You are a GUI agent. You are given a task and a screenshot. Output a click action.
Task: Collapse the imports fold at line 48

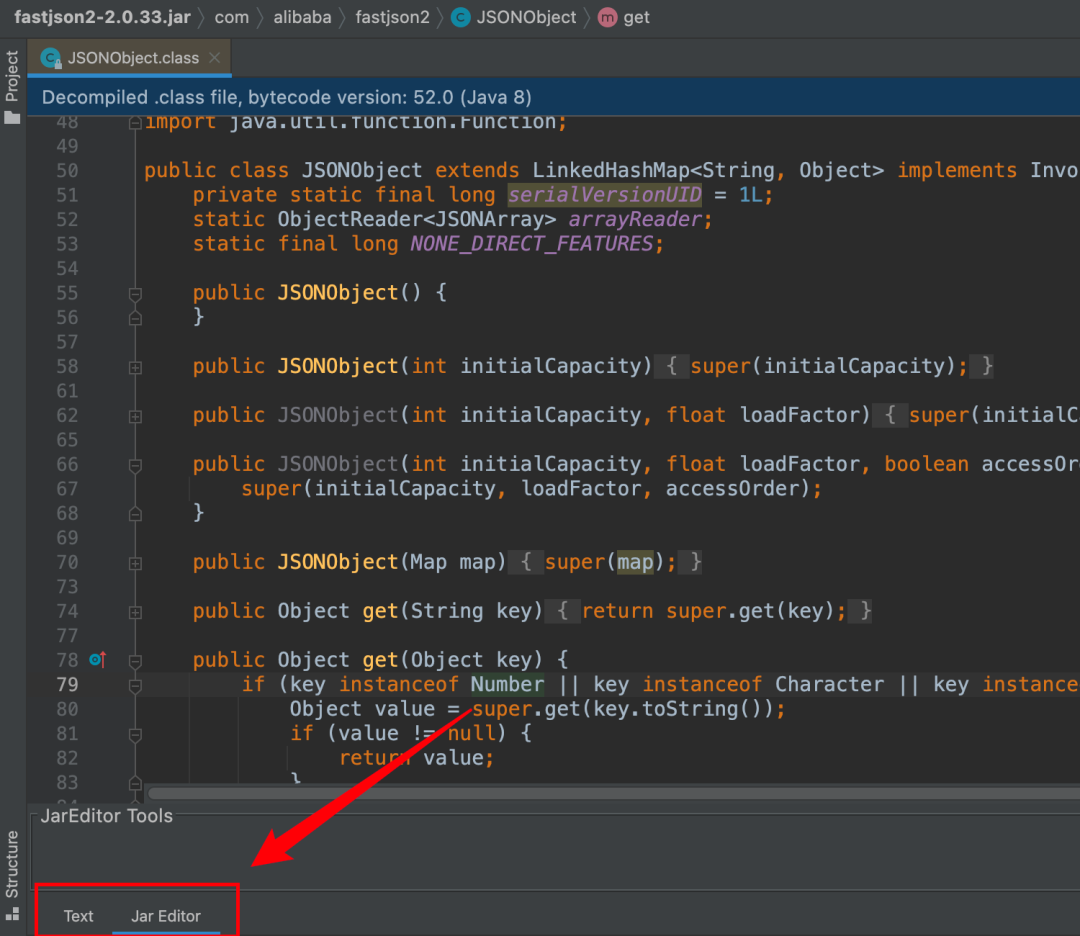click(136, 123)
